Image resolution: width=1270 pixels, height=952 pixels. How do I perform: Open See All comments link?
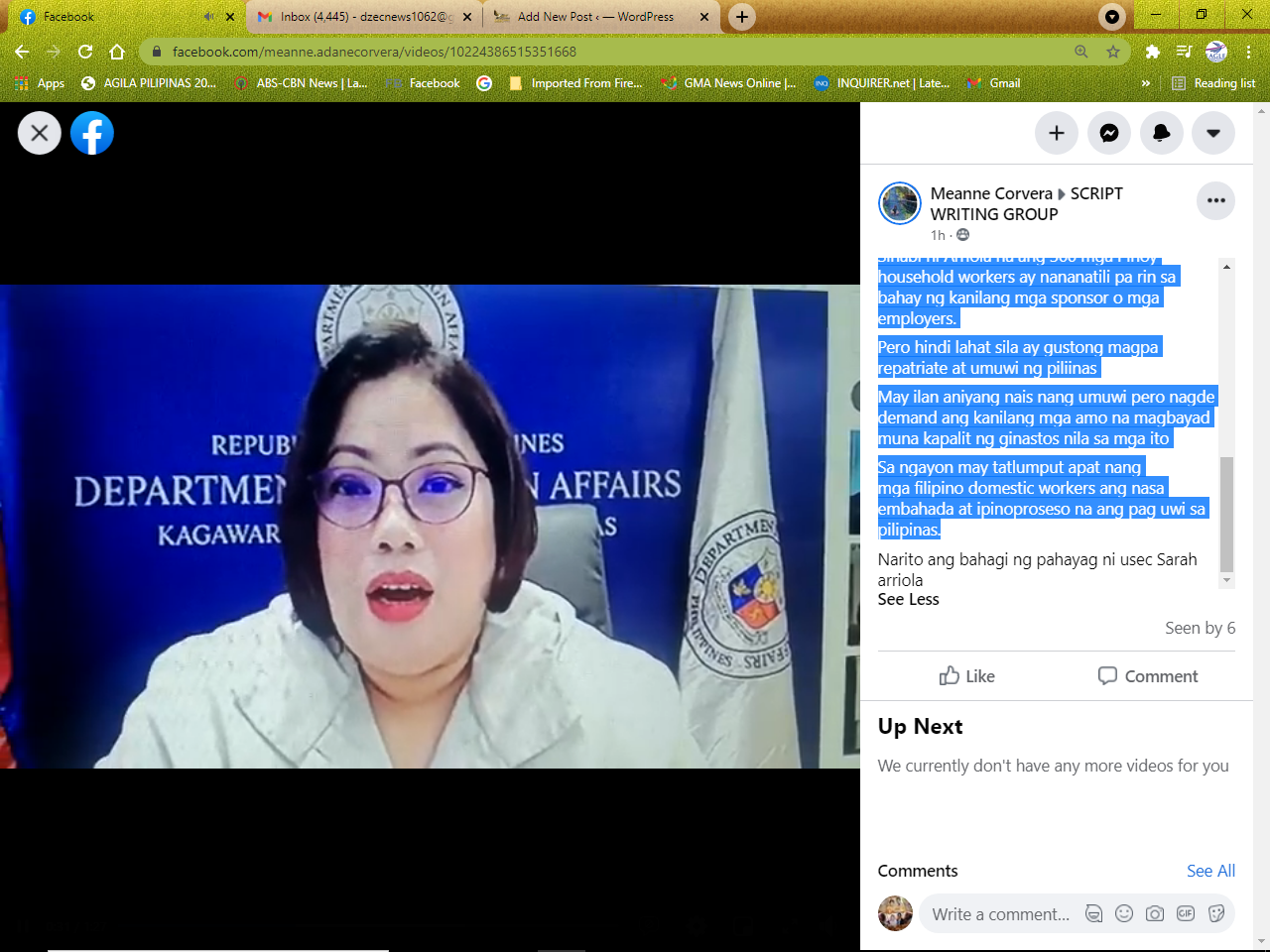coord(1210,871)
